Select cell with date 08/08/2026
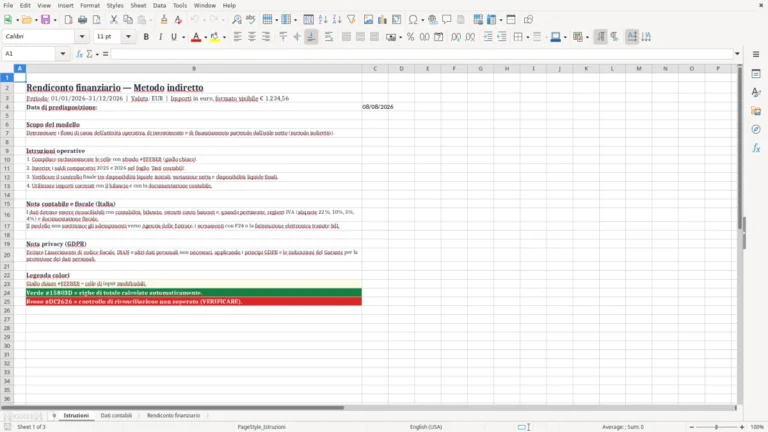The height and width of the screenshot is (432, 768). [375, 107]
